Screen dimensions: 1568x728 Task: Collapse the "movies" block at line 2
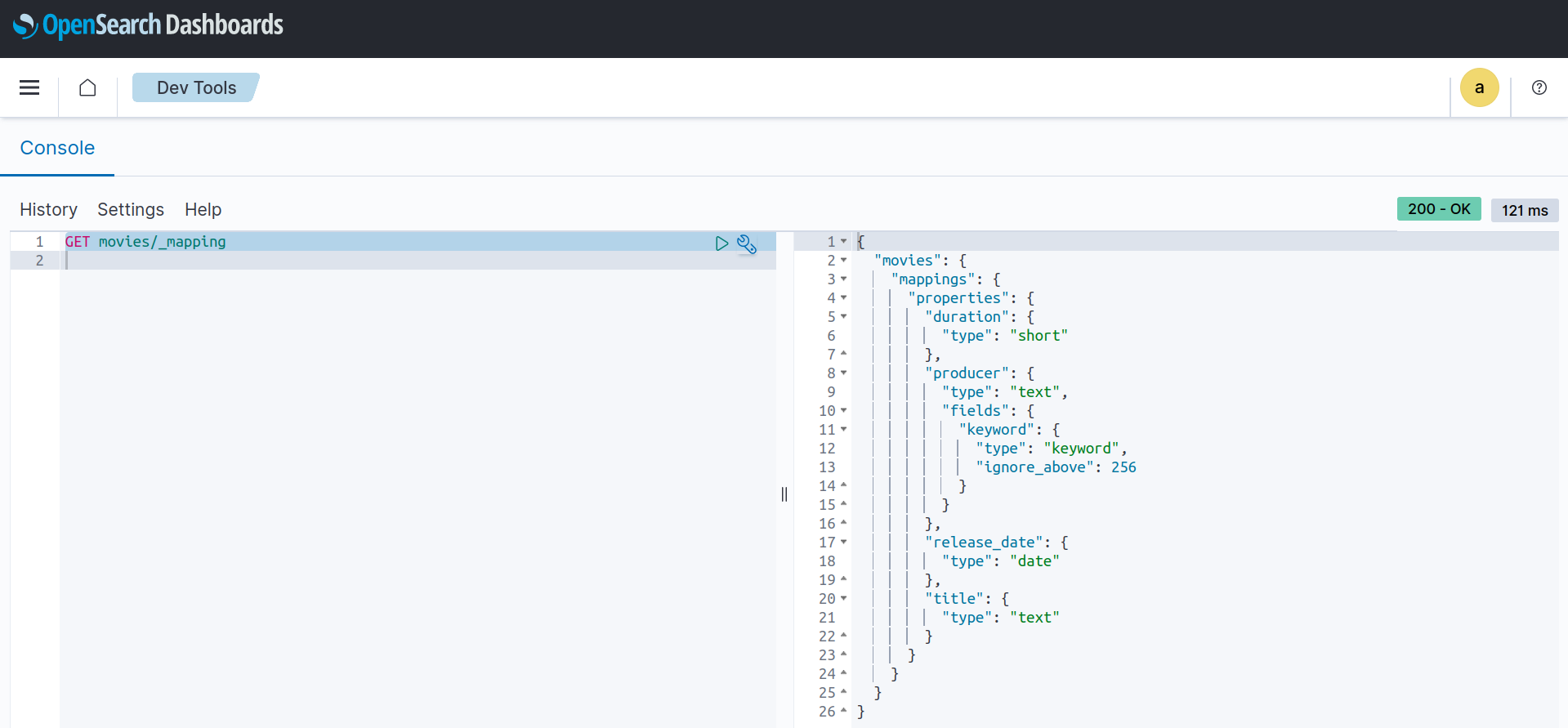tap(844, 261)
